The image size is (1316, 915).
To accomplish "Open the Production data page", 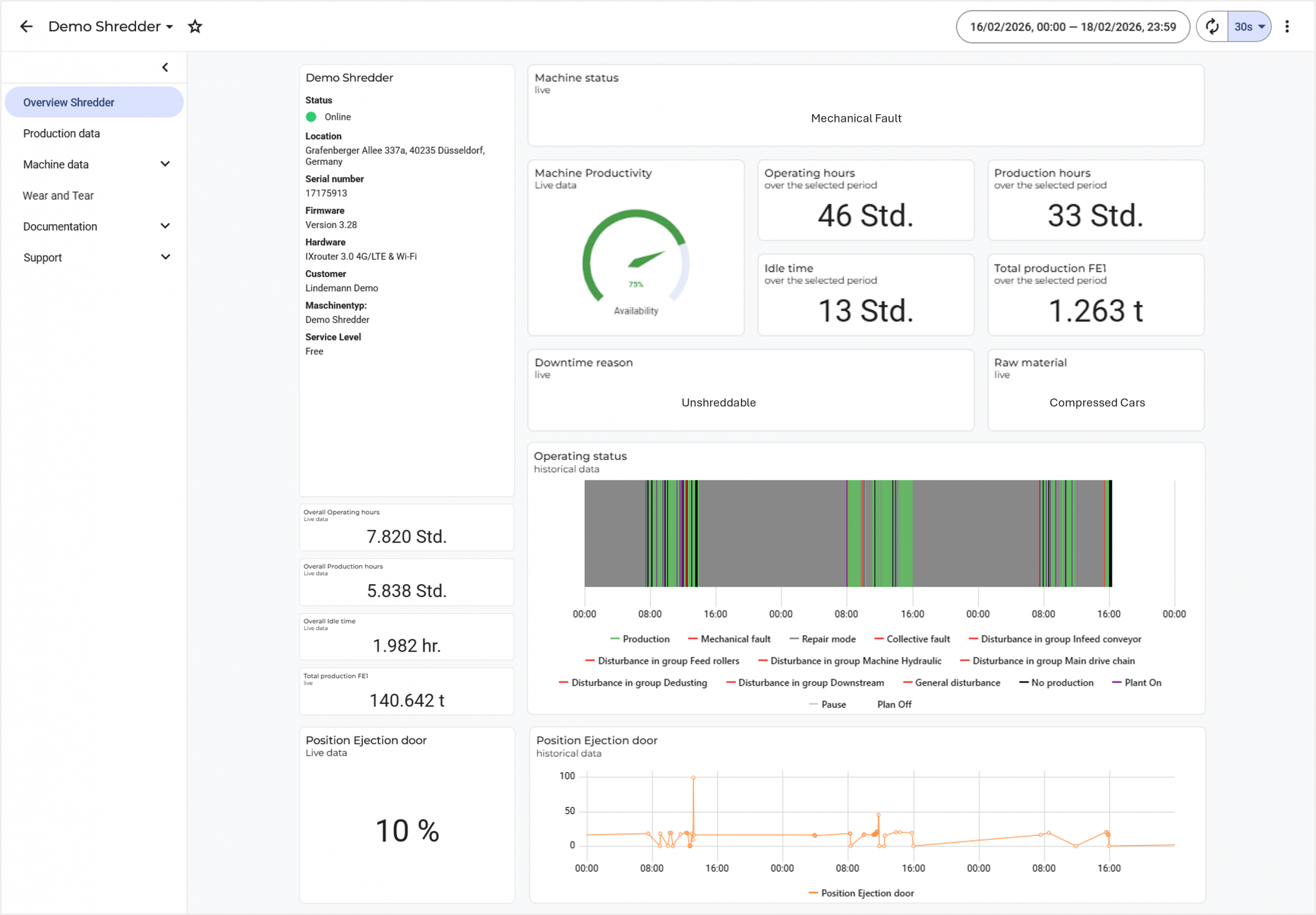I will pos(61,134).
